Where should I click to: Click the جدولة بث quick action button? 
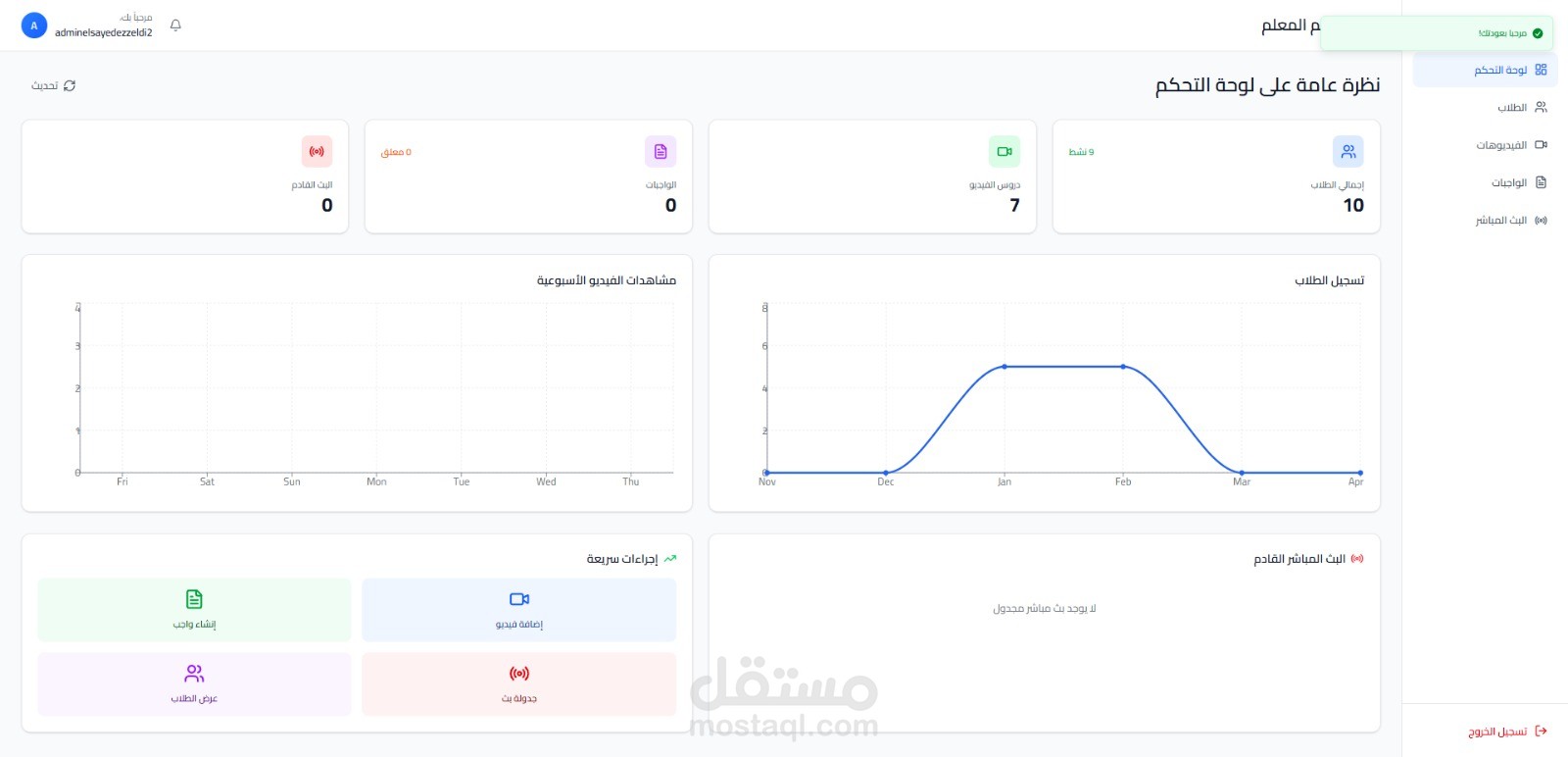coord(519,684)
